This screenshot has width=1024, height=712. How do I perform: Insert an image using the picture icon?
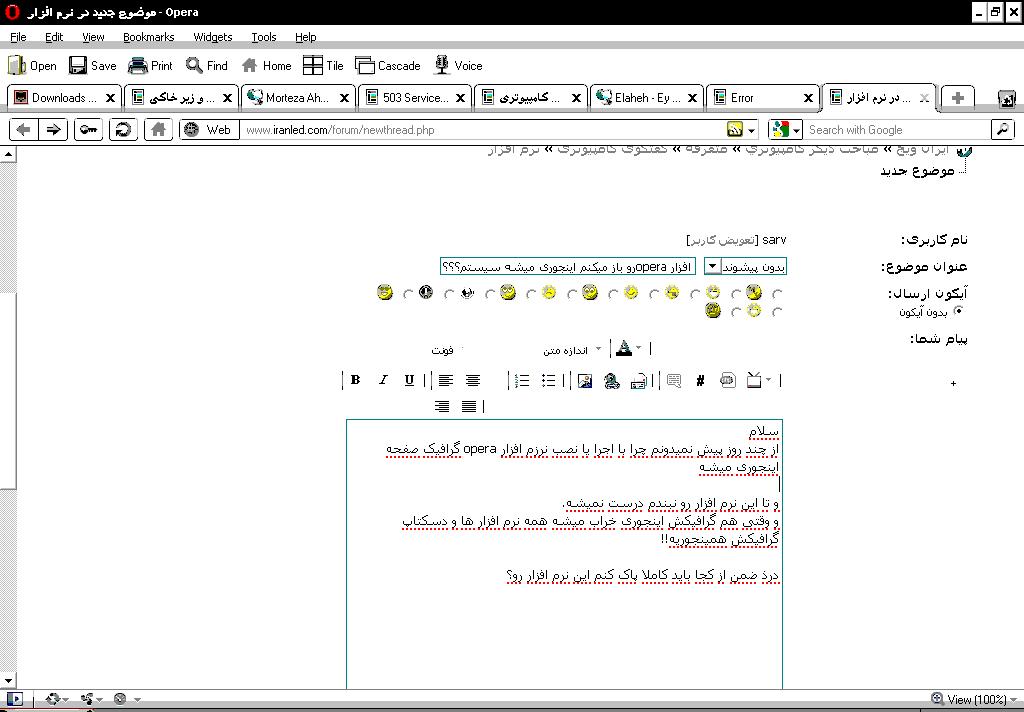coord(585,380)
